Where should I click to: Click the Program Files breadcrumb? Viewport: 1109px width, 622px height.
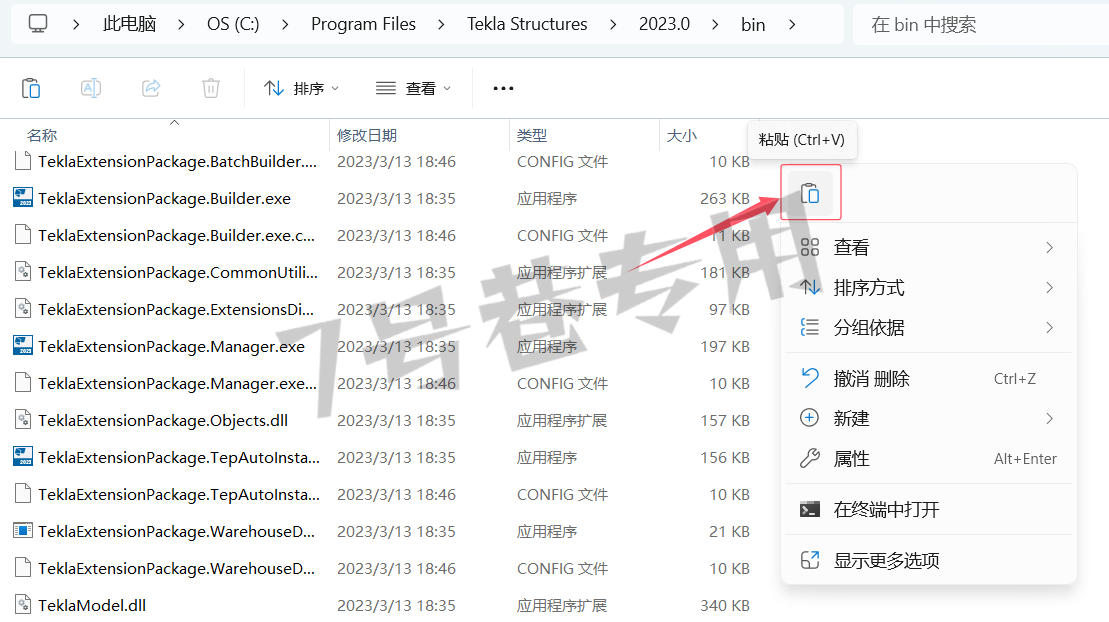(x=364, y=24)
